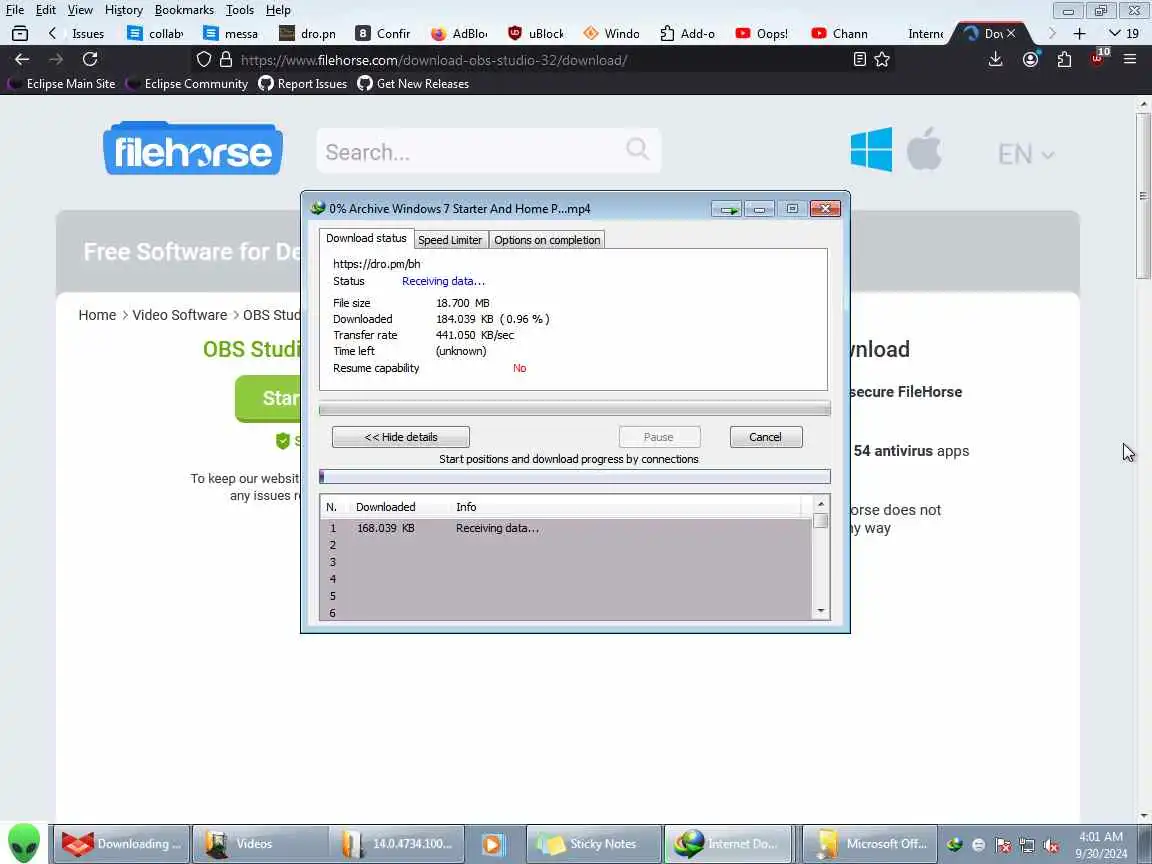
Task: Reload the page with the refresh icon
Action: (90, 60)
